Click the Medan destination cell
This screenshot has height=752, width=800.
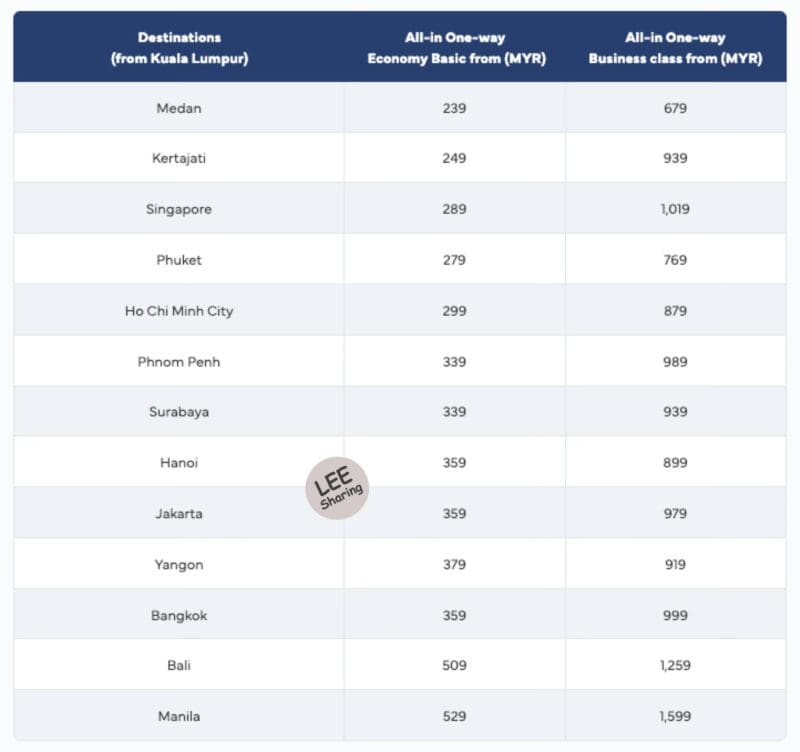[179, 108]
